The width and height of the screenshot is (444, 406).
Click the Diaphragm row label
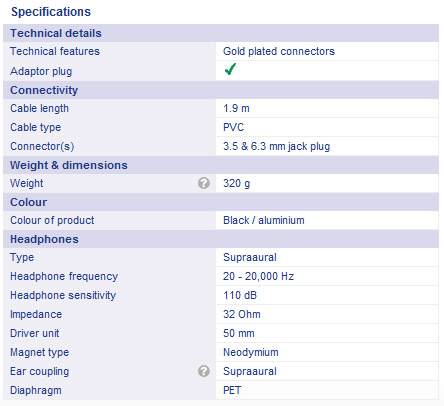36,390
